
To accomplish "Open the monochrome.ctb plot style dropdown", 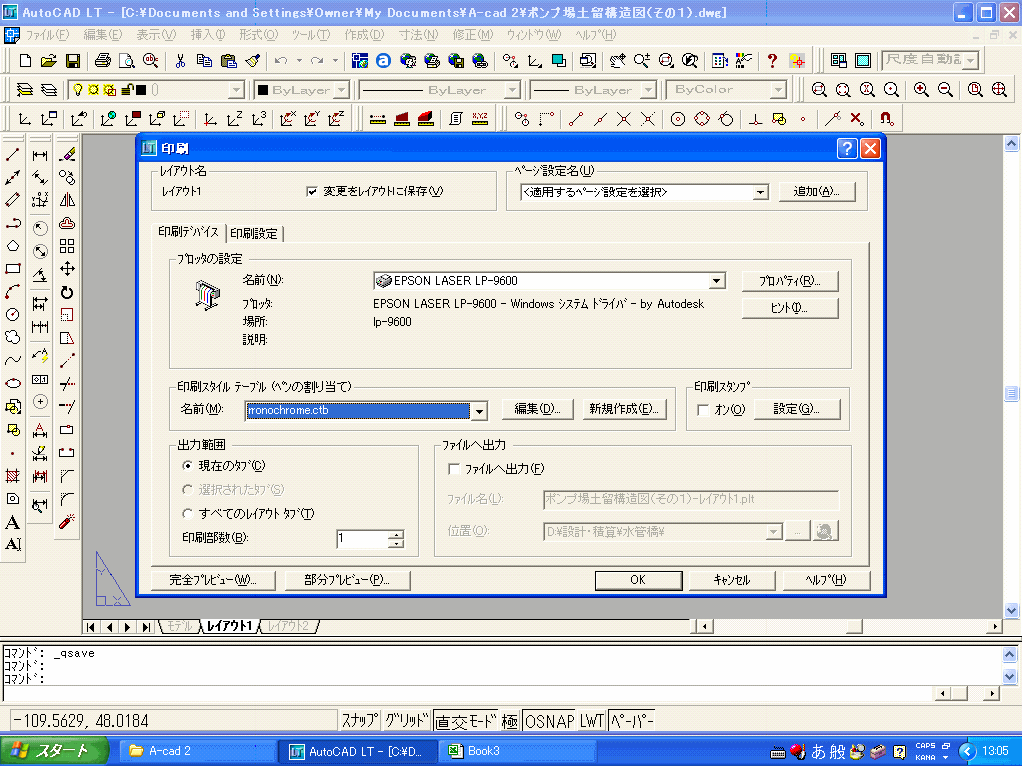I will coord(480,411).
